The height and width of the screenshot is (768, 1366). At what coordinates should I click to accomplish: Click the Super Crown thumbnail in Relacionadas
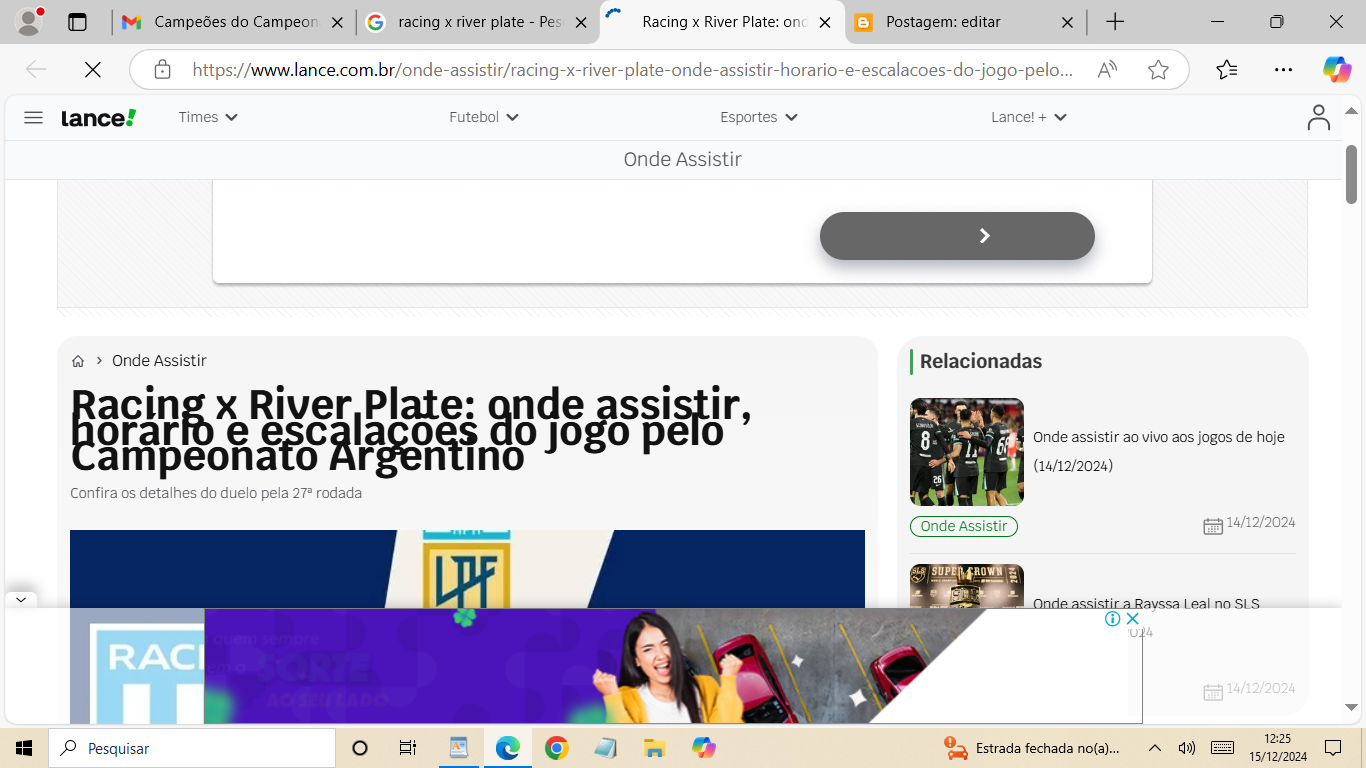967,586
